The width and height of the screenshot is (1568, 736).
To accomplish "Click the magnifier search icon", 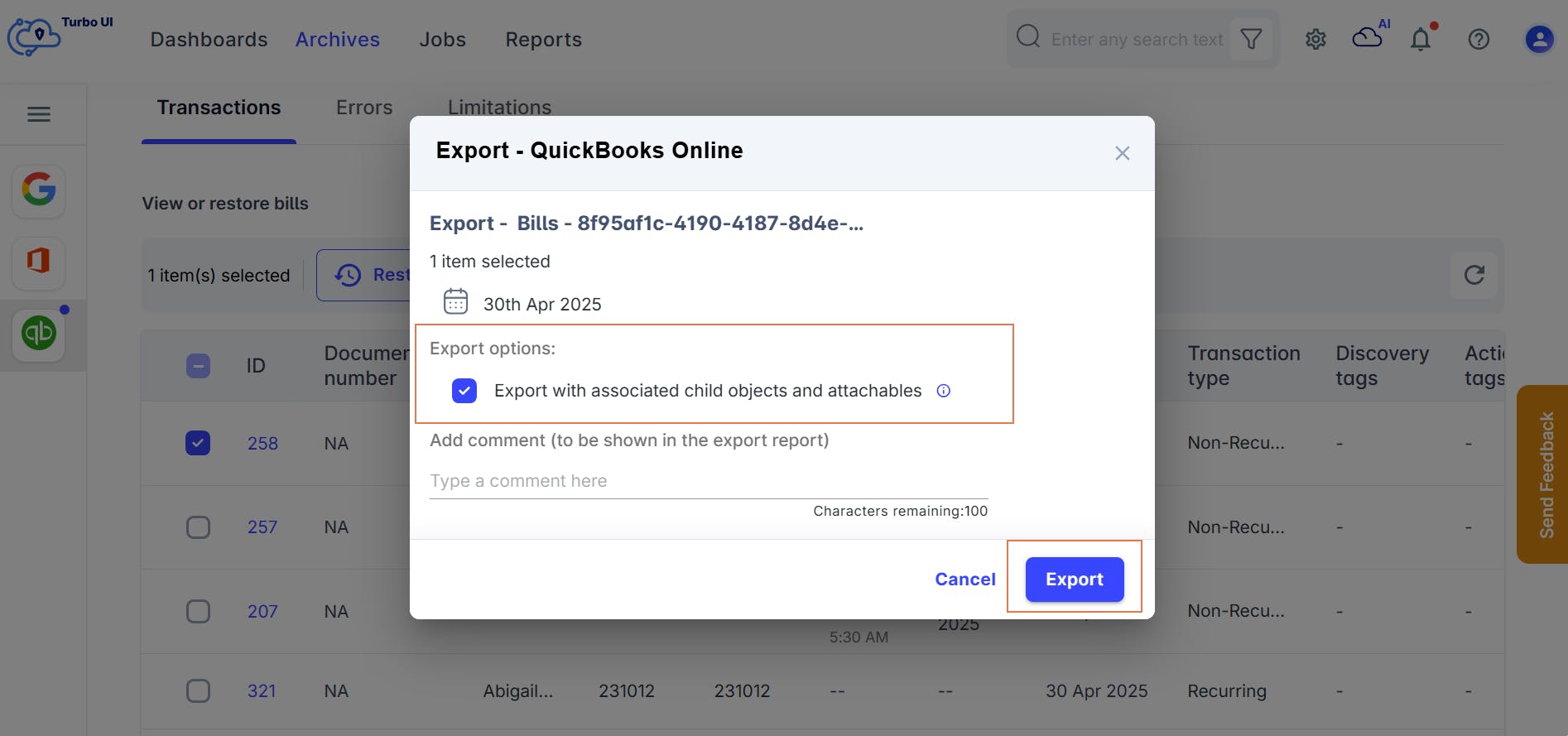I will coord(1028,36).
